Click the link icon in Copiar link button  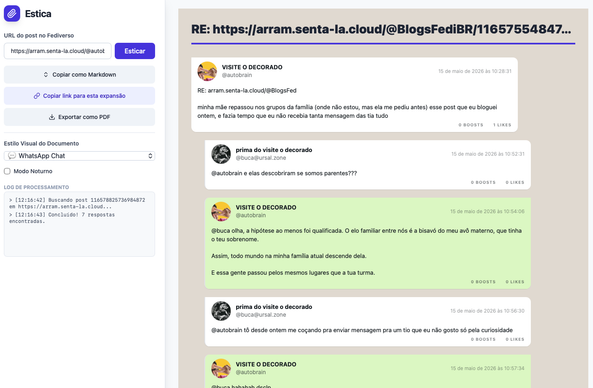37,96
